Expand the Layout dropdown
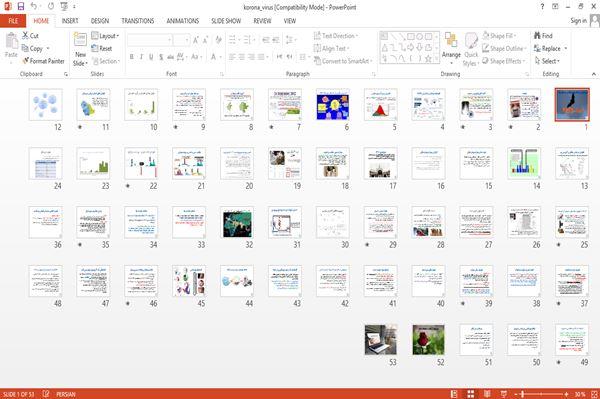The width and height of the screenshot is (600, 399). [105, 36]
